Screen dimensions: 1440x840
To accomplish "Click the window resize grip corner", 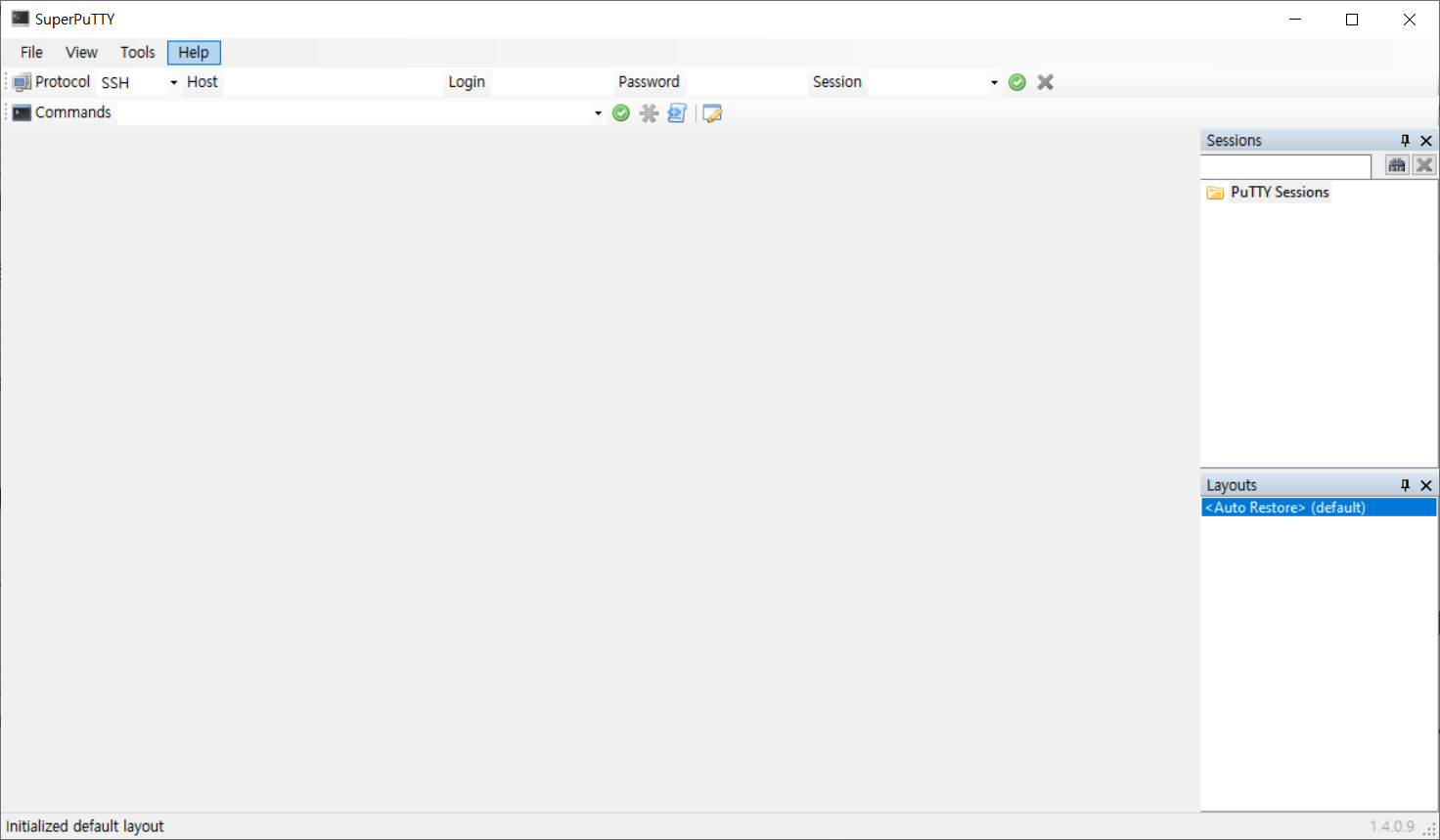I will (1430, 830).
